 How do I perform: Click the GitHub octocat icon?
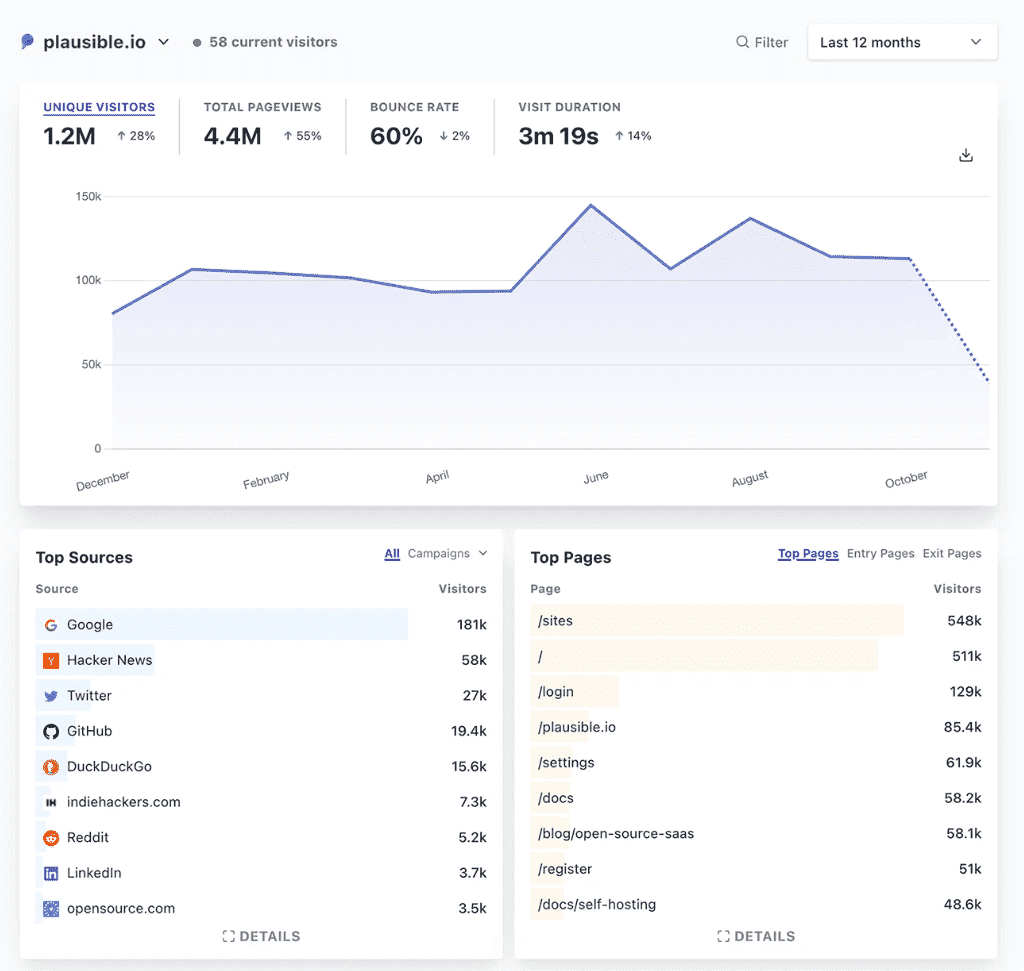click(51, 731)
